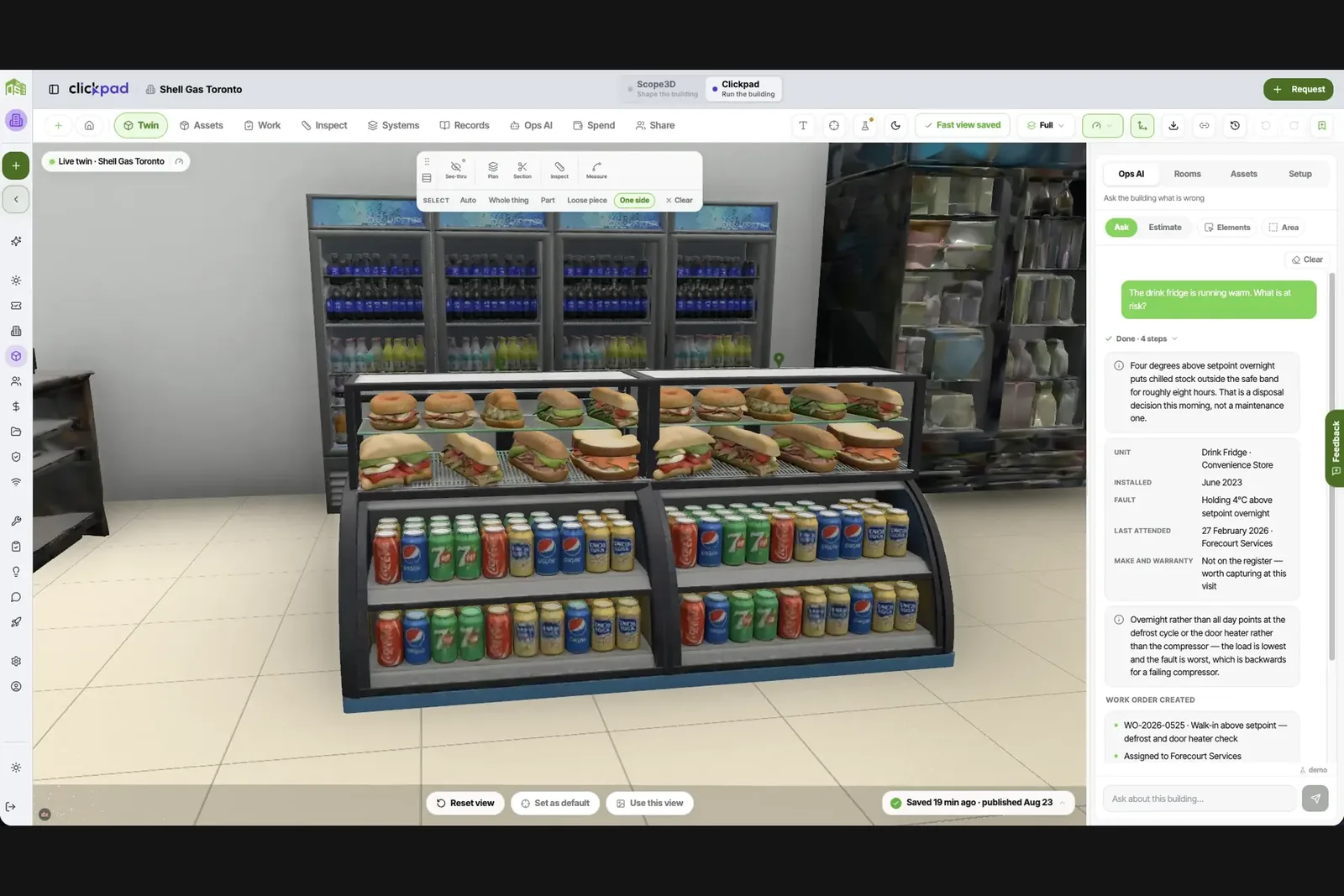1344x896 pixels.
Task: Expand the Saved 19 min ago status
Action: [979, 803]
